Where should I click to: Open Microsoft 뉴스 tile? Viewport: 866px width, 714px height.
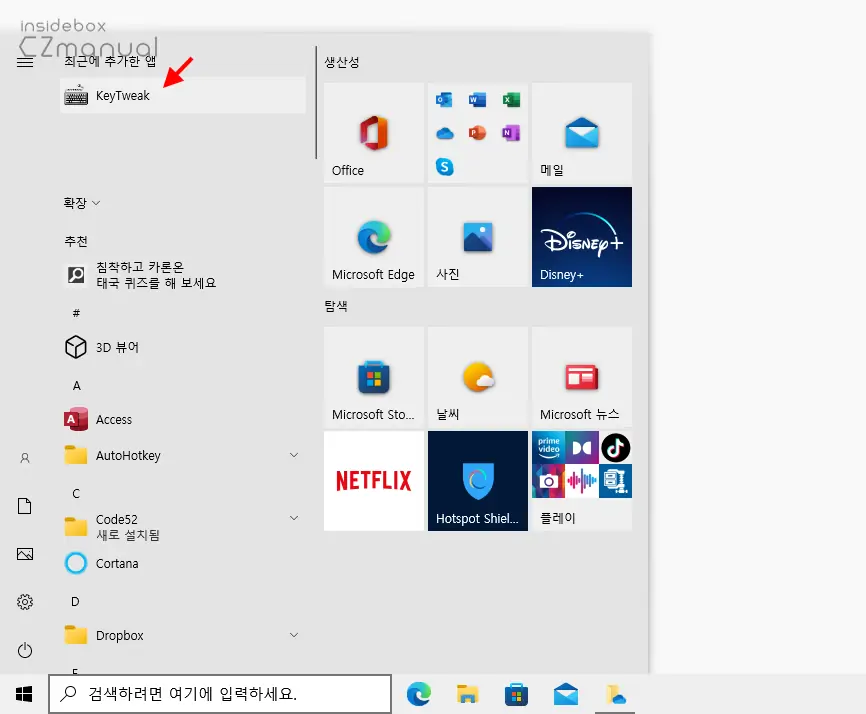coord(581,377)
